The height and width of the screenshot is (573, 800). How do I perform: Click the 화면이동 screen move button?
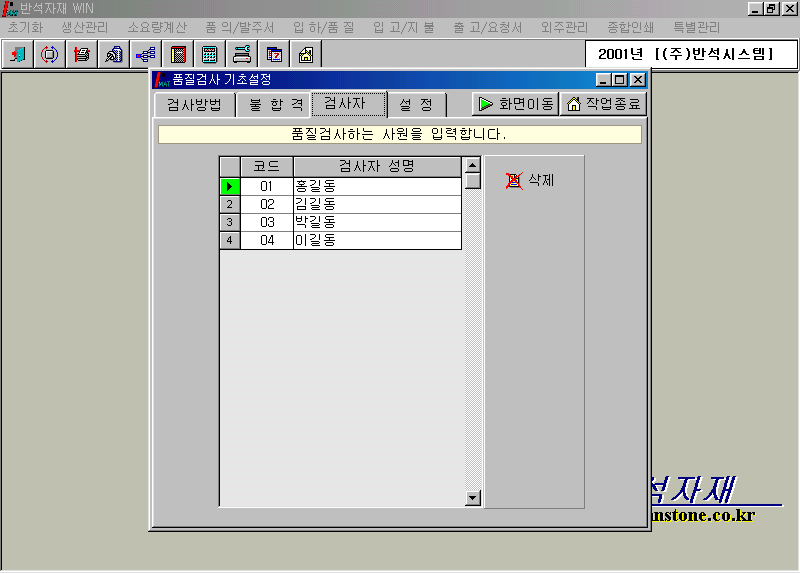tap(515, 104)
